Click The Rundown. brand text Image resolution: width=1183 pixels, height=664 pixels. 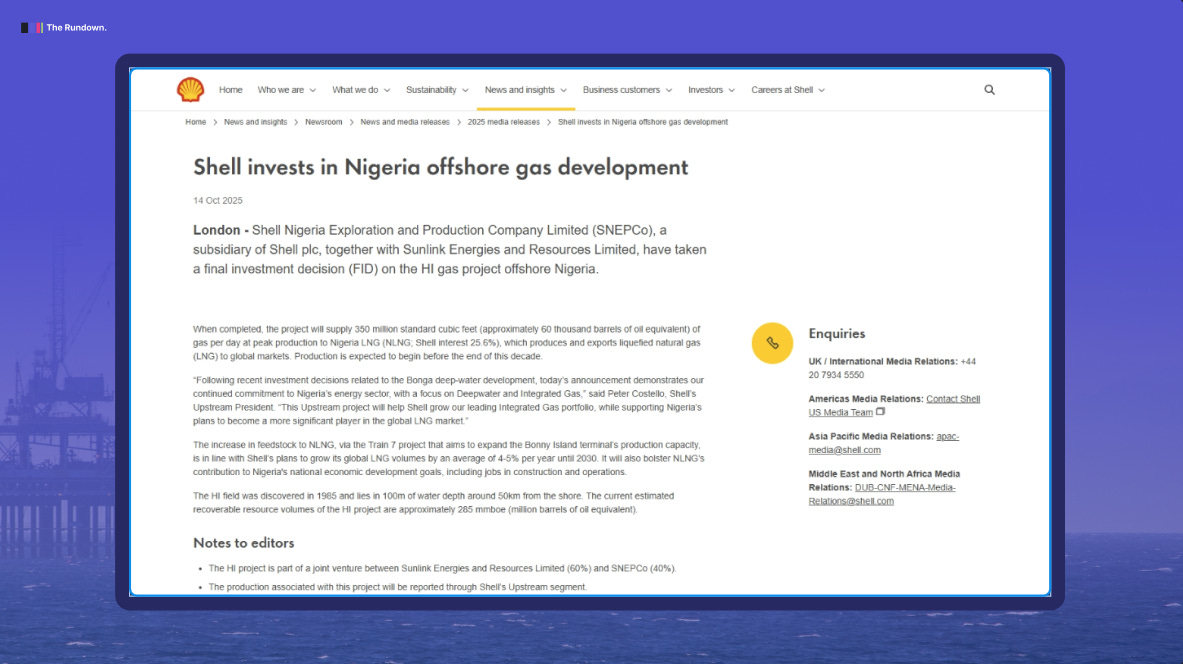[76, 28]
